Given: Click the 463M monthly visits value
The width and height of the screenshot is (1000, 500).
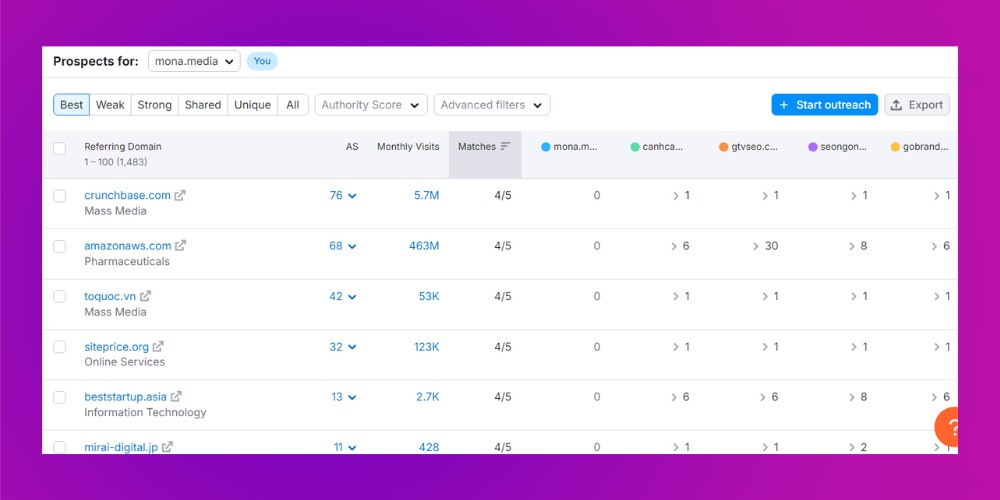Looking at the screenshot, I should pos(423,246).
